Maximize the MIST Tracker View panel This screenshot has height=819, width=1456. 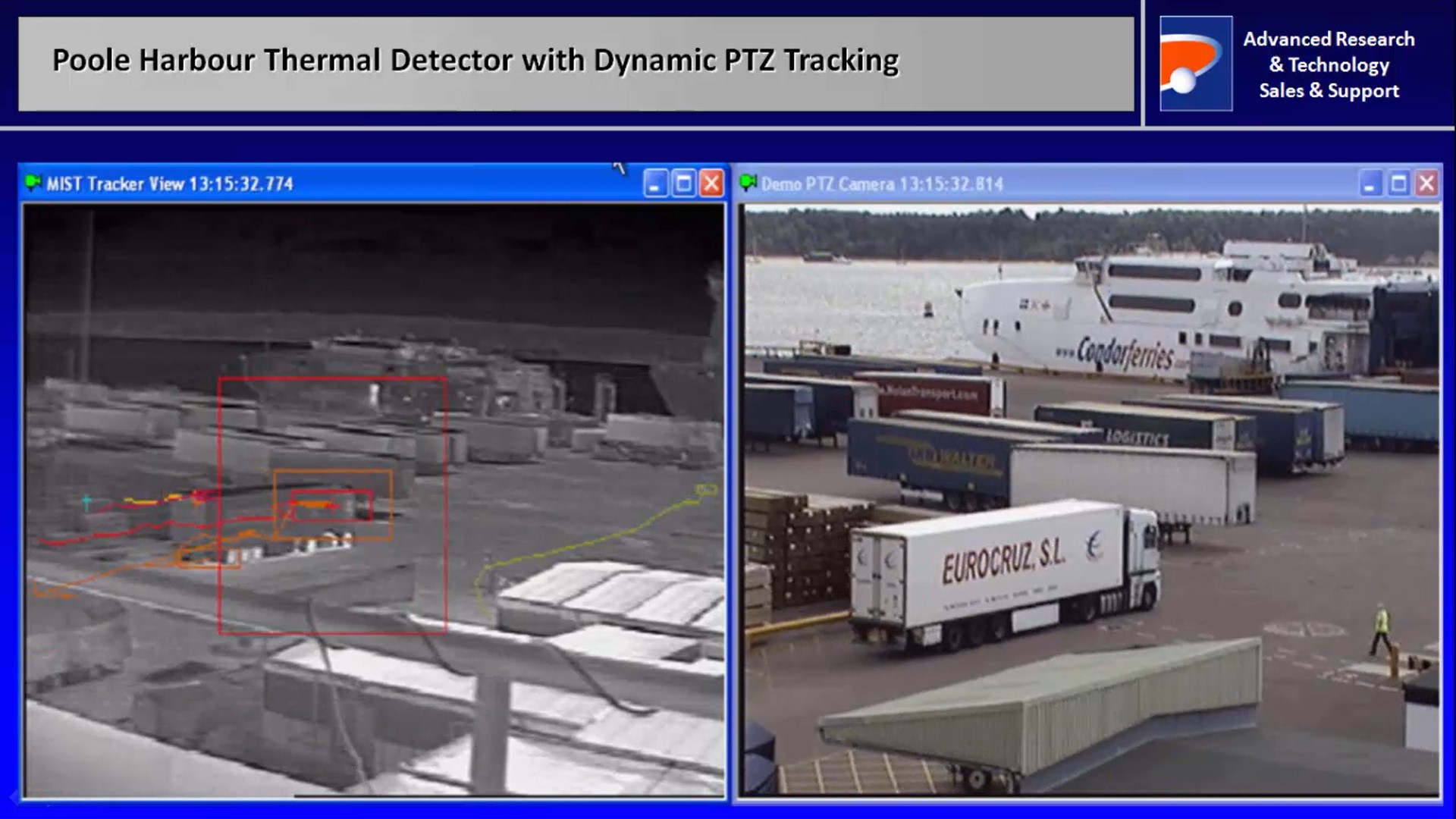(684, 183)
